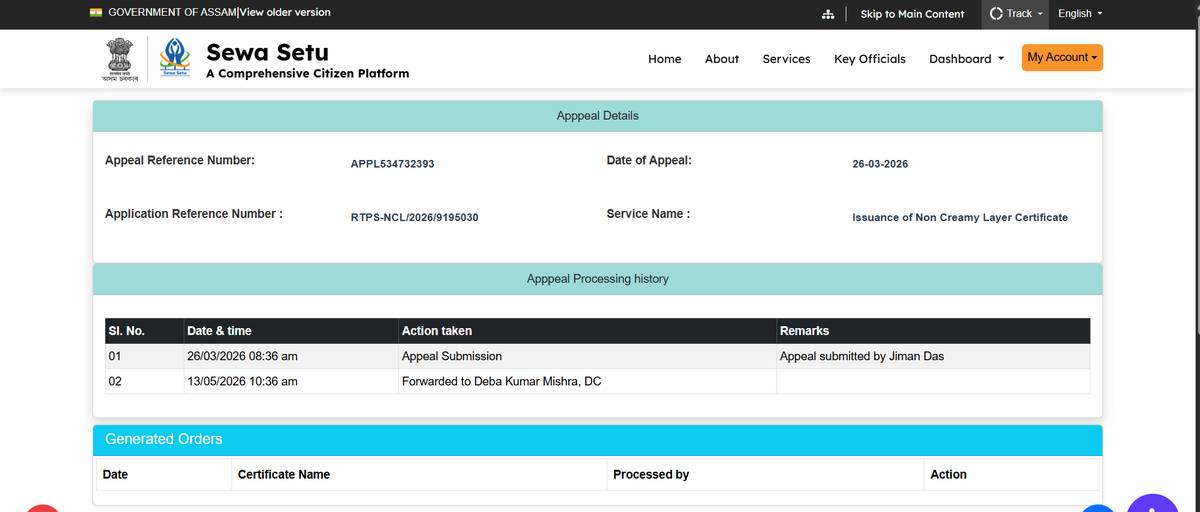The image size is (1200, 512).
Task: Click the India flag icon
Action: [x=96, y=13]
